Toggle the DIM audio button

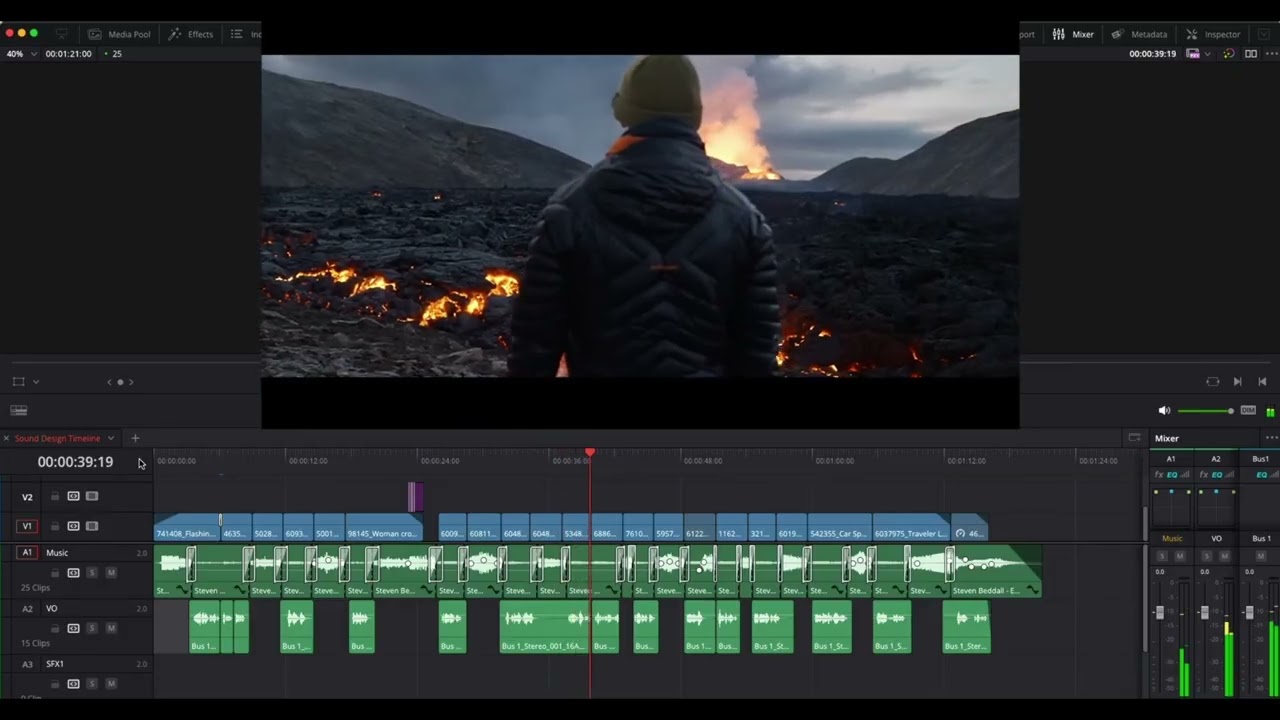1248,411
